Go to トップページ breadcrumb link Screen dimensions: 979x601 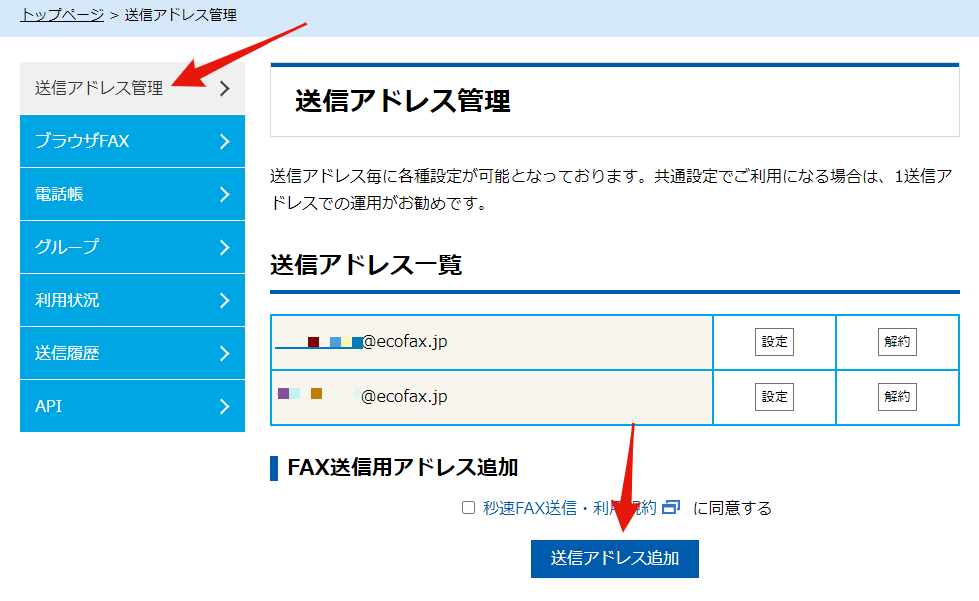62,15
